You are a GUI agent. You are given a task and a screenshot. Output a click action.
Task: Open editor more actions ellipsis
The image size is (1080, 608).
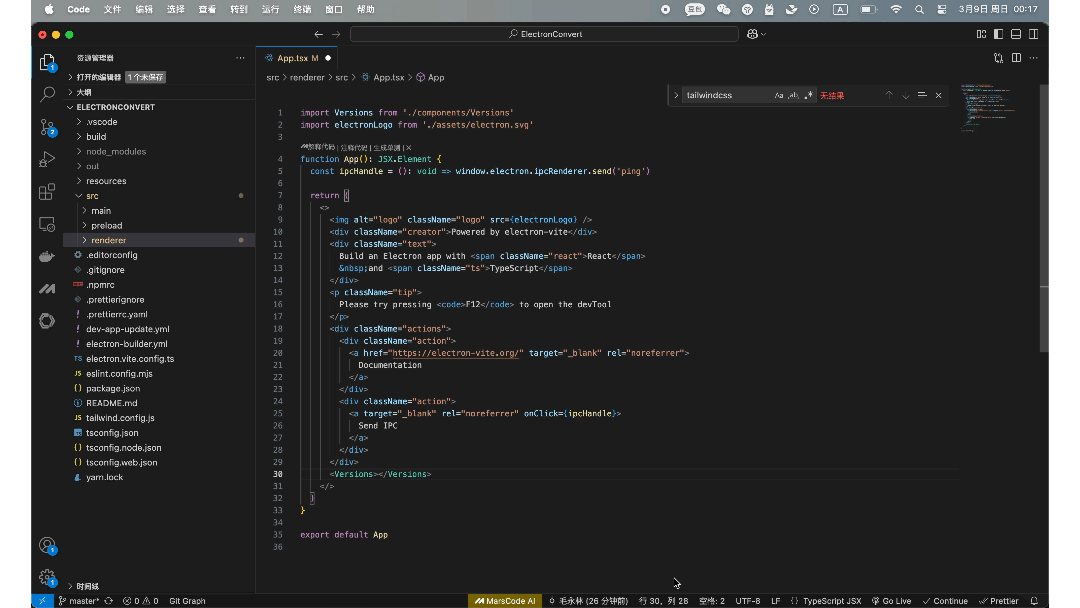[1033, 58]
